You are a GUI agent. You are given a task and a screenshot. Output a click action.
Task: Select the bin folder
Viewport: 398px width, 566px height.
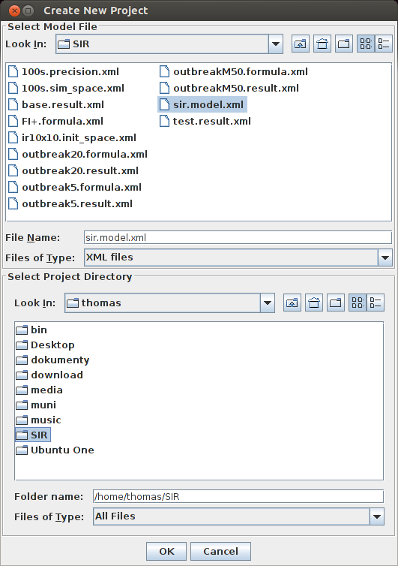tap(32, 330)
